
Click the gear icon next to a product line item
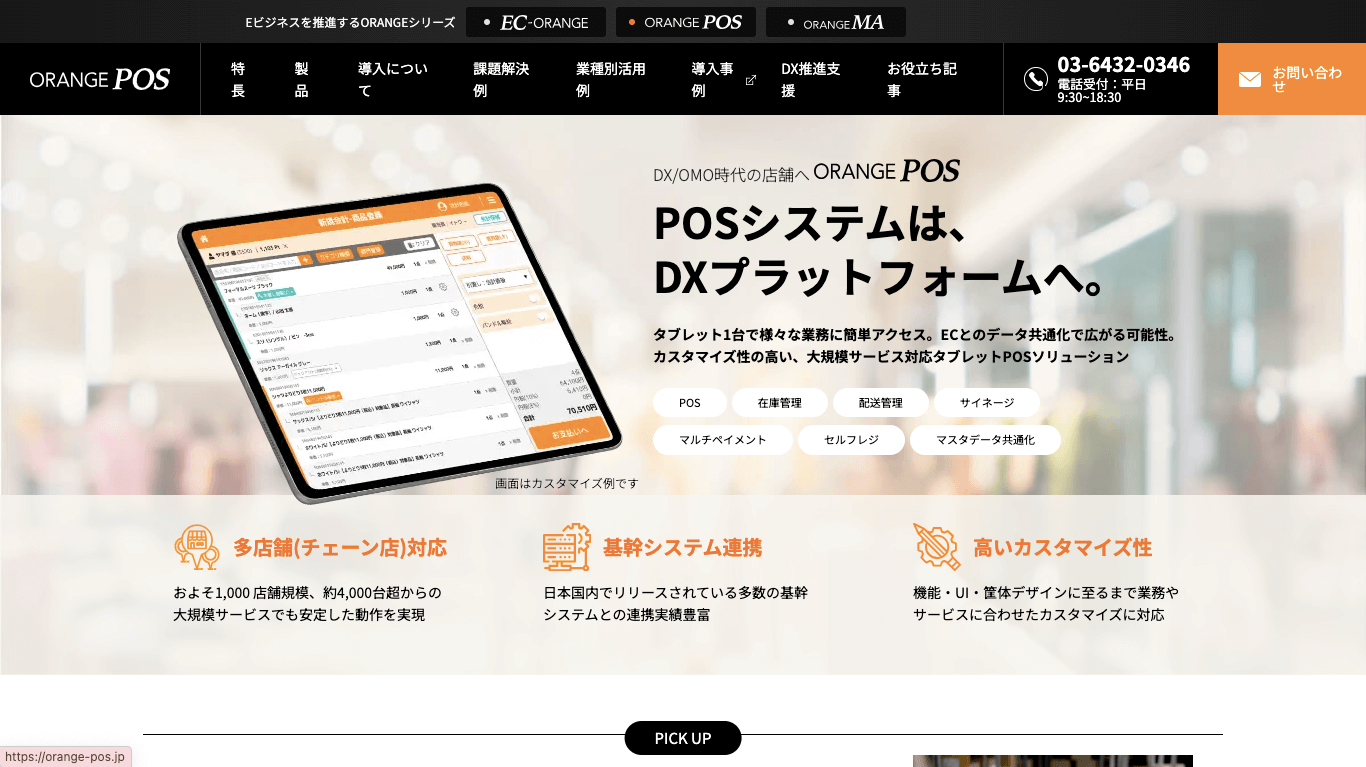pos(443,288)
